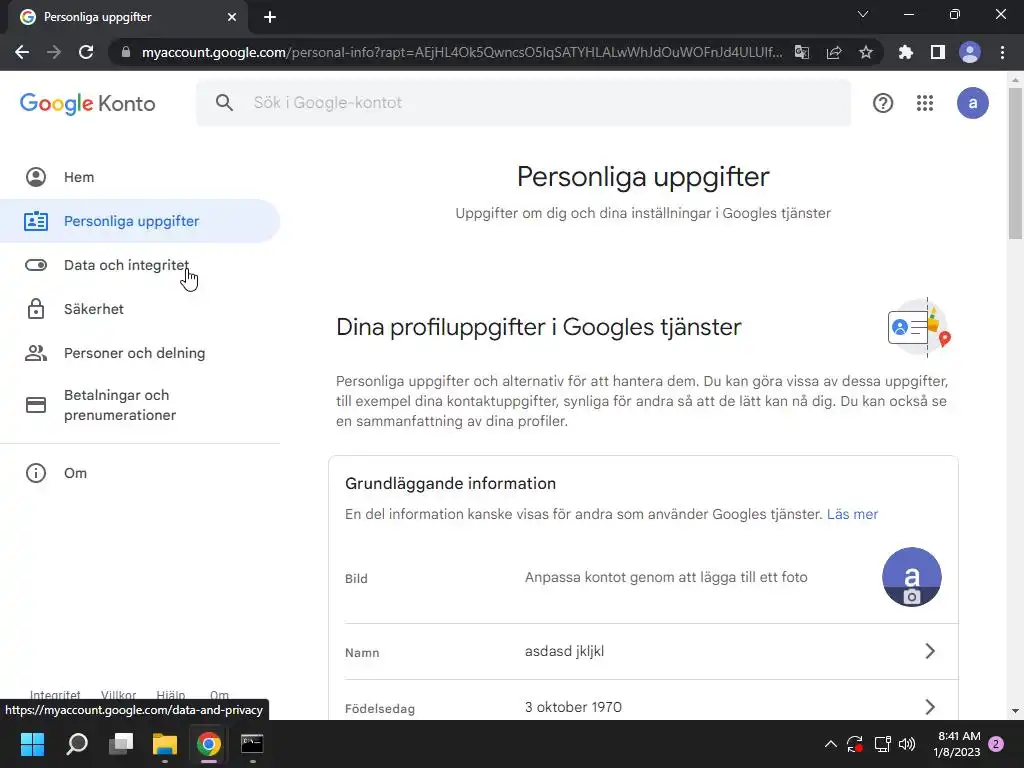Click the browser forward arrow
This screenshot has width=1024, height=768.
click(54, 52)
